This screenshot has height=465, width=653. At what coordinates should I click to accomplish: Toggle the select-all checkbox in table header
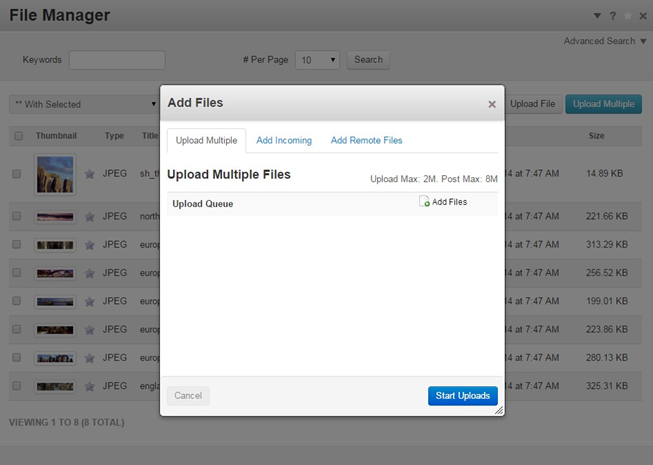[17, 136]
